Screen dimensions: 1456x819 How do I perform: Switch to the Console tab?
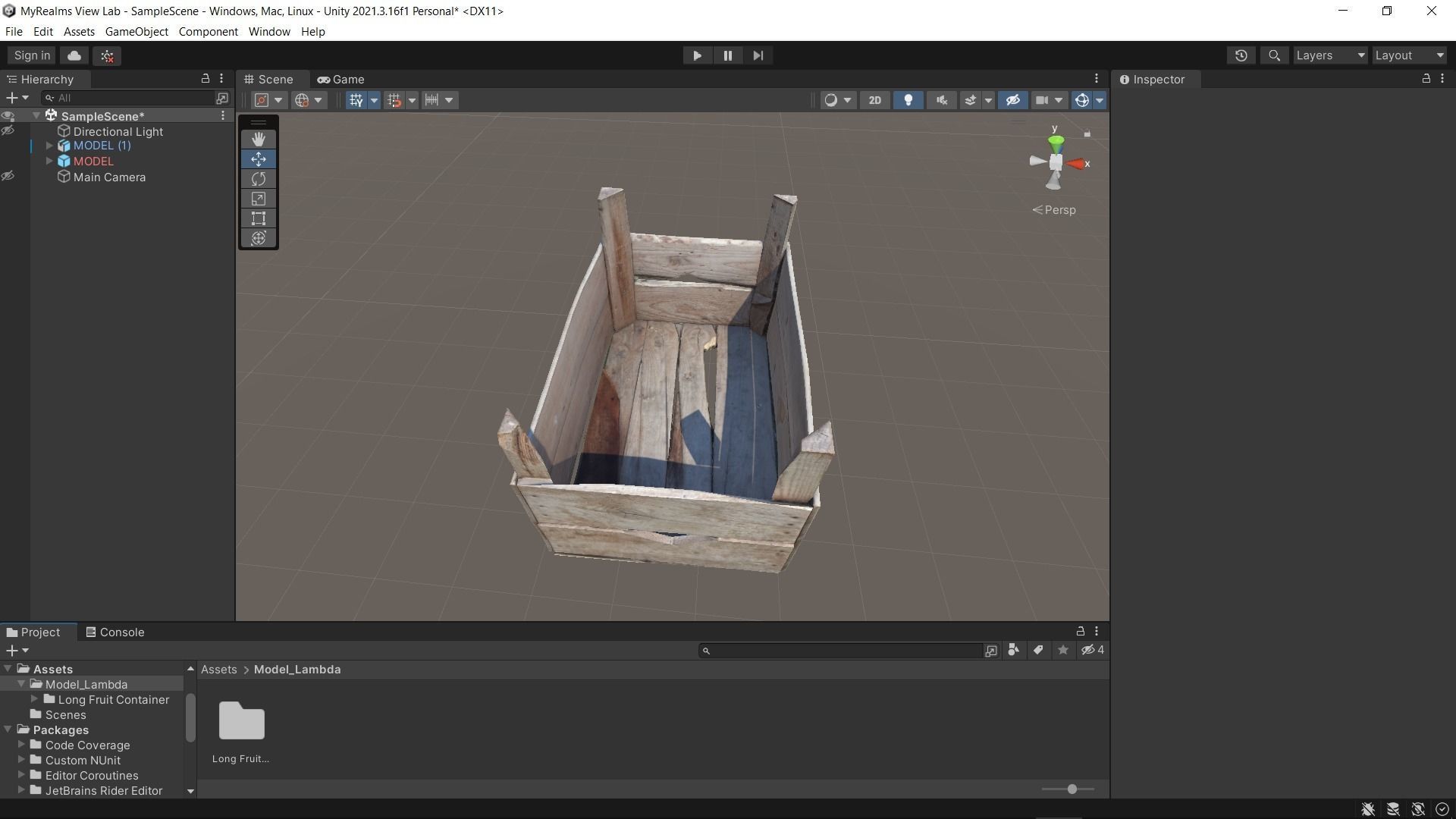pyautogui.click(x=115, y=632)
